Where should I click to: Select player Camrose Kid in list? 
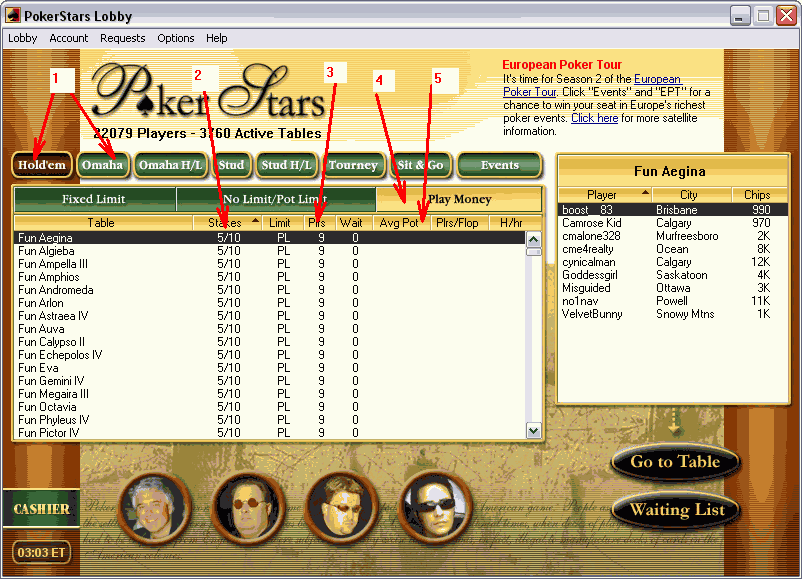coord(673,223)
